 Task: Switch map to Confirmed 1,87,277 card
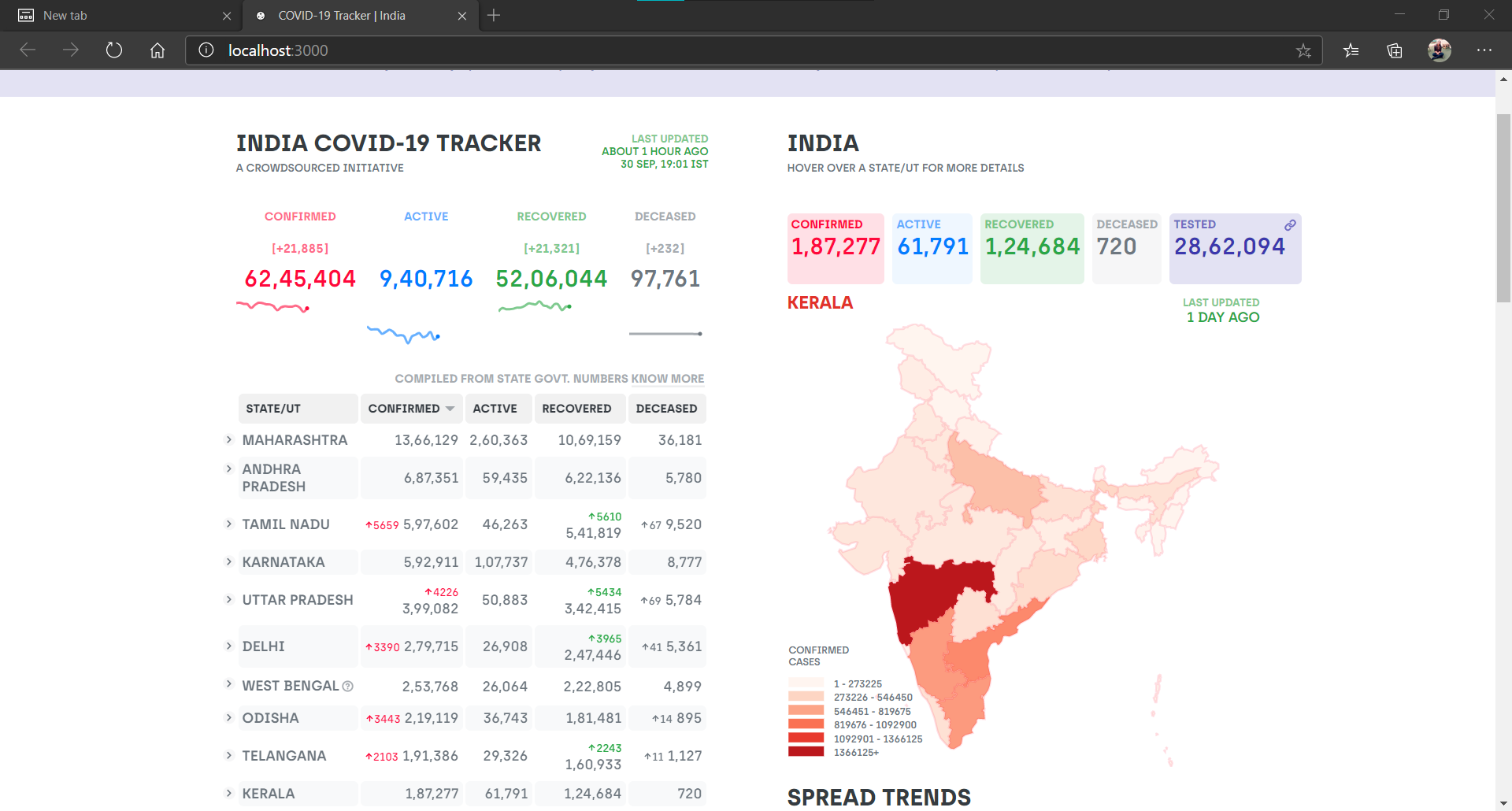[x=836, y=249]
